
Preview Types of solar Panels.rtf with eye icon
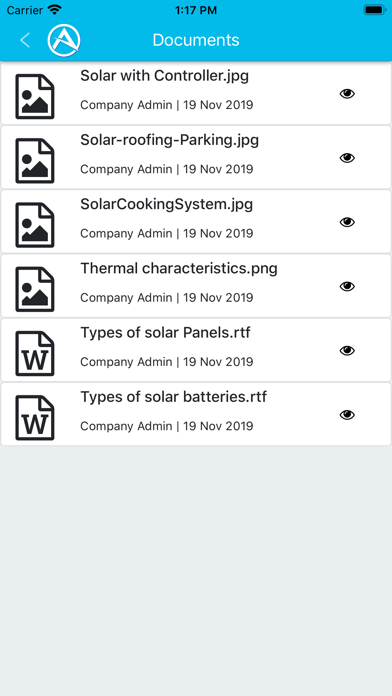click(347, 351)
